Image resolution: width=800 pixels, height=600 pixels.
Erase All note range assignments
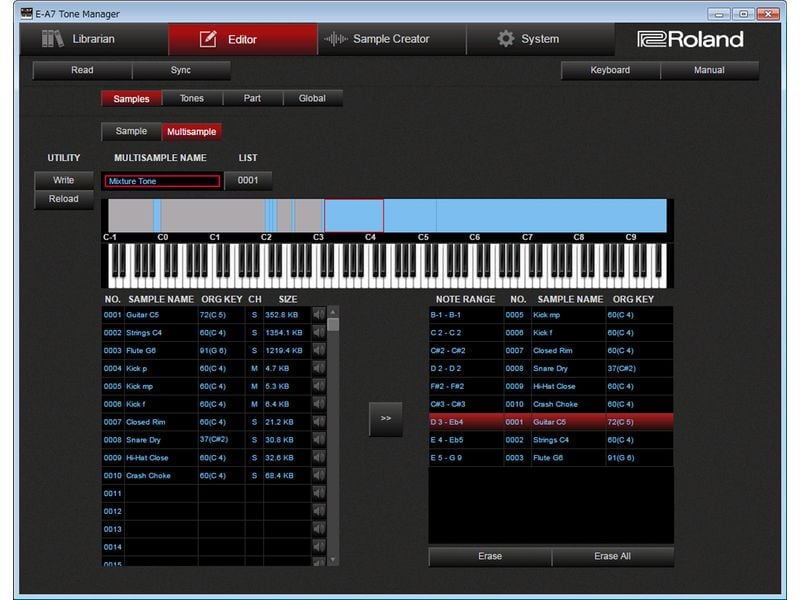tap(612, 556)
